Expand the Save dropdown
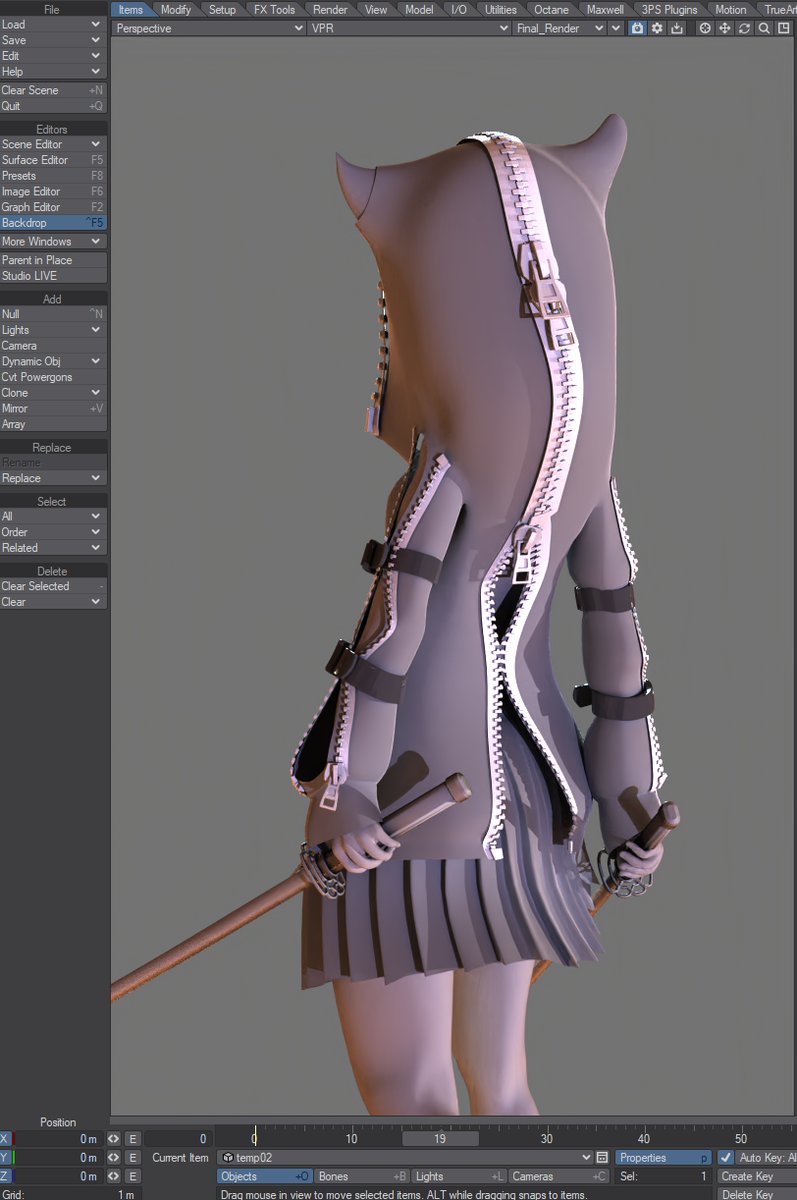The height and width of the screenshot is (1200, 797). (53, 40)
